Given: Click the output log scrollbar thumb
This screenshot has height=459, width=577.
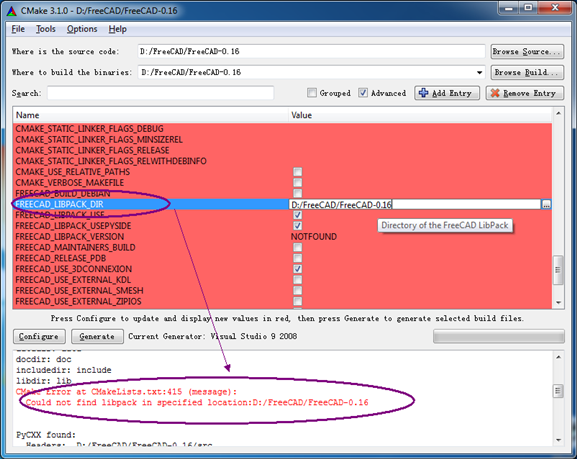Looking at the screenshot, I should (558, 391).
